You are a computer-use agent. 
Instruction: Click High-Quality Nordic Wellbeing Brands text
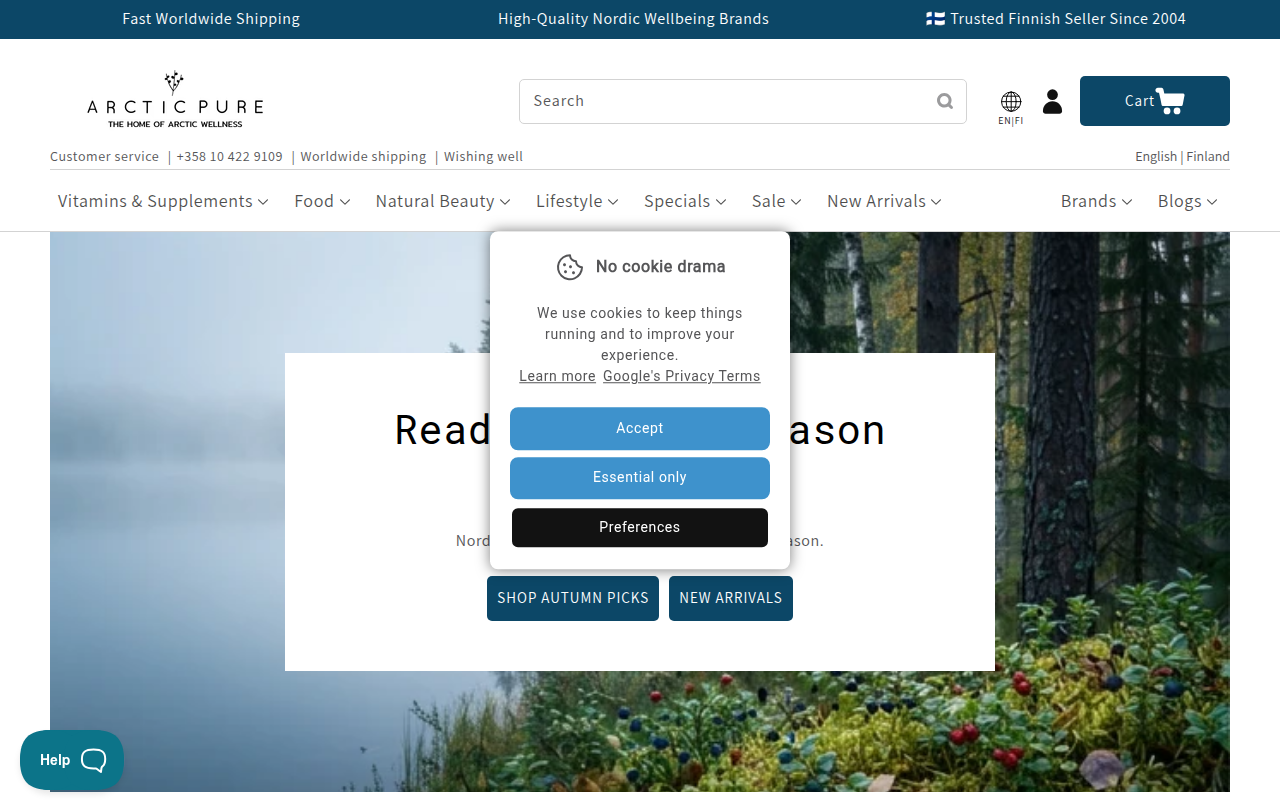pos(633,19)
